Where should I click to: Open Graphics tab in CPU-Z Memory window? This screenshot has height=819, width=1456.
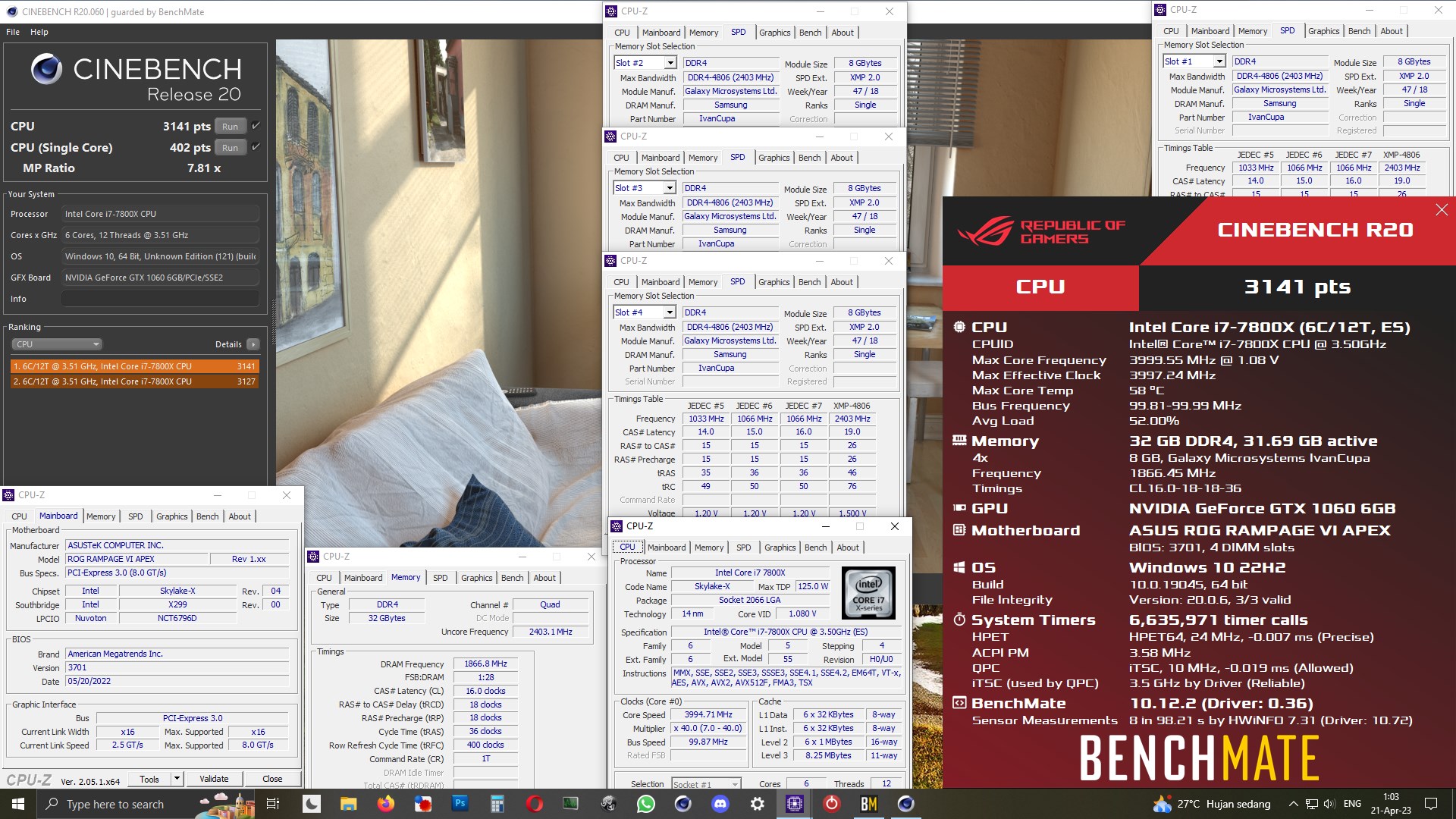click(476, 578)
